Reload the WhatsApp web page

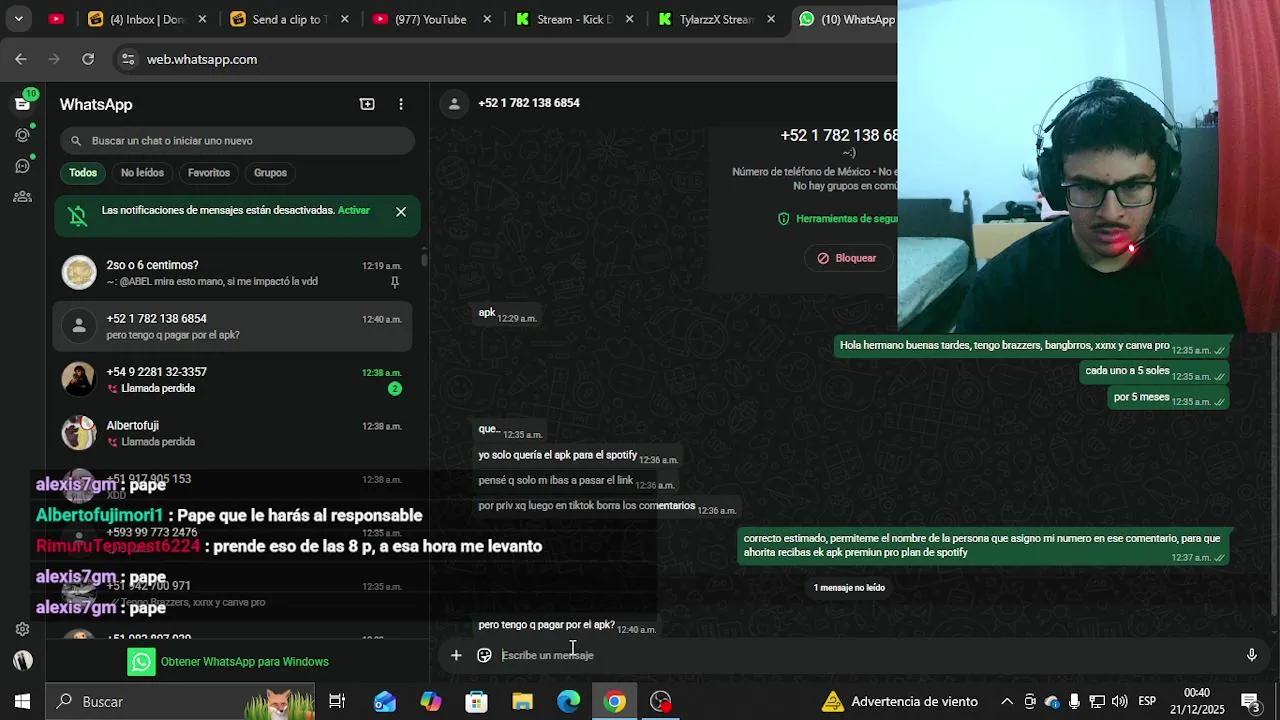pos(88,59)
